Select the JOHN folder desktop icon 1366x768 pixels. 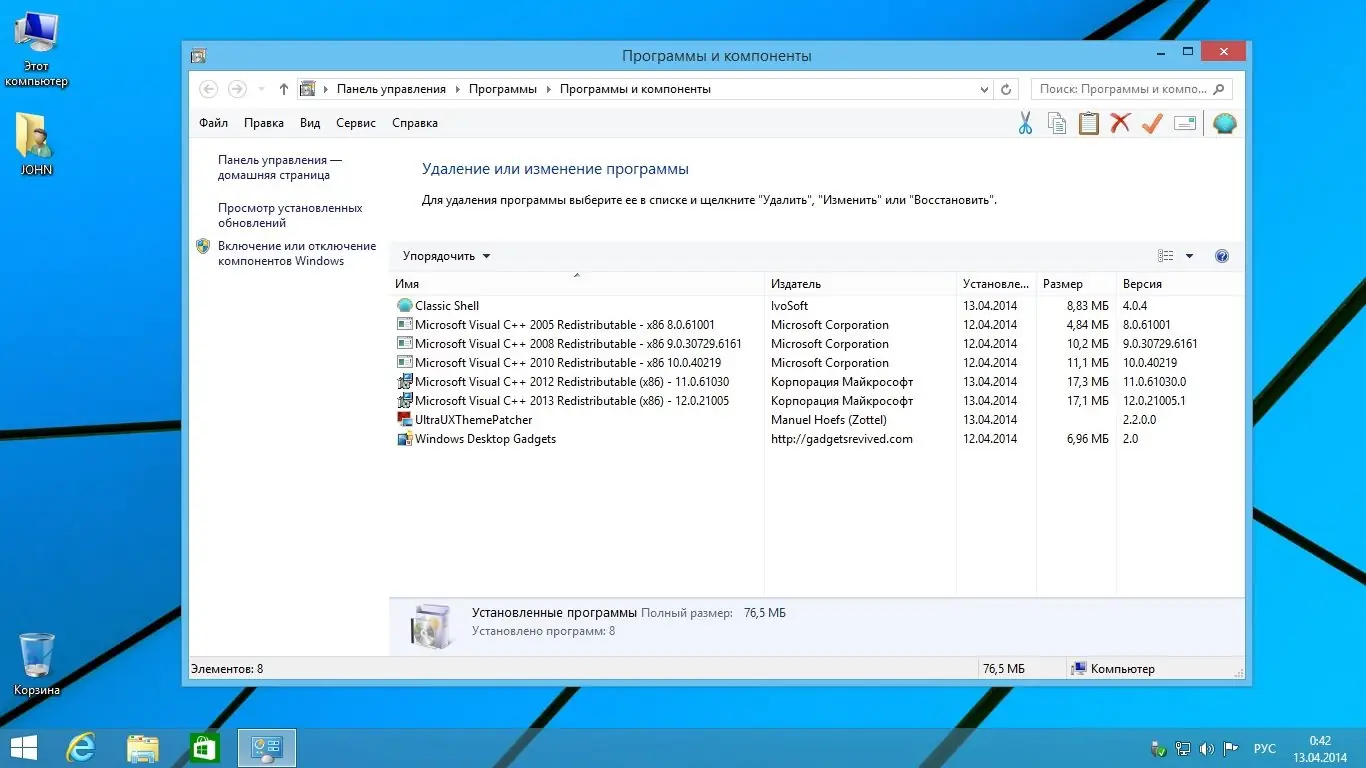click(36, 144)
